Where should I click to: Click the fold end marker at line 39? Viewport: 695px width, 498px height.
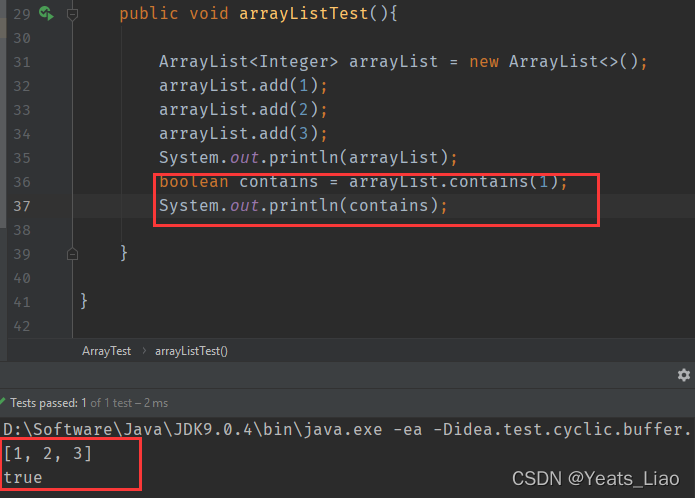coord(72,254)
